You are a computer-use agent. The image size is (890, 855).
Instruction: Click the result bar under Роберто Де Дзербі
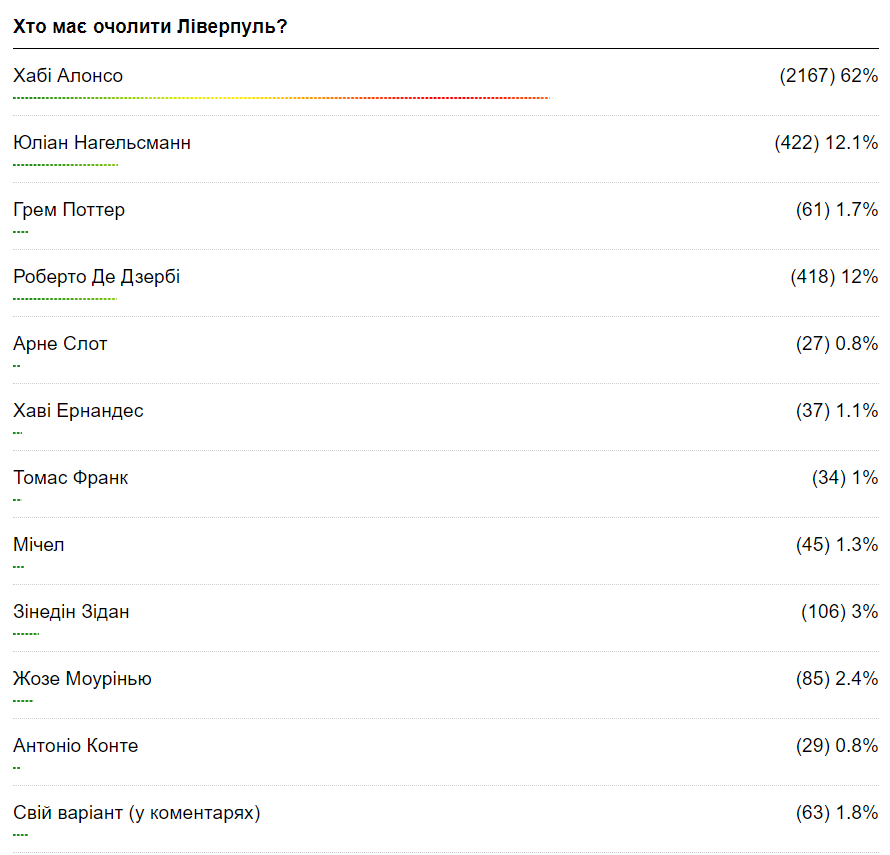click(65, 299)
